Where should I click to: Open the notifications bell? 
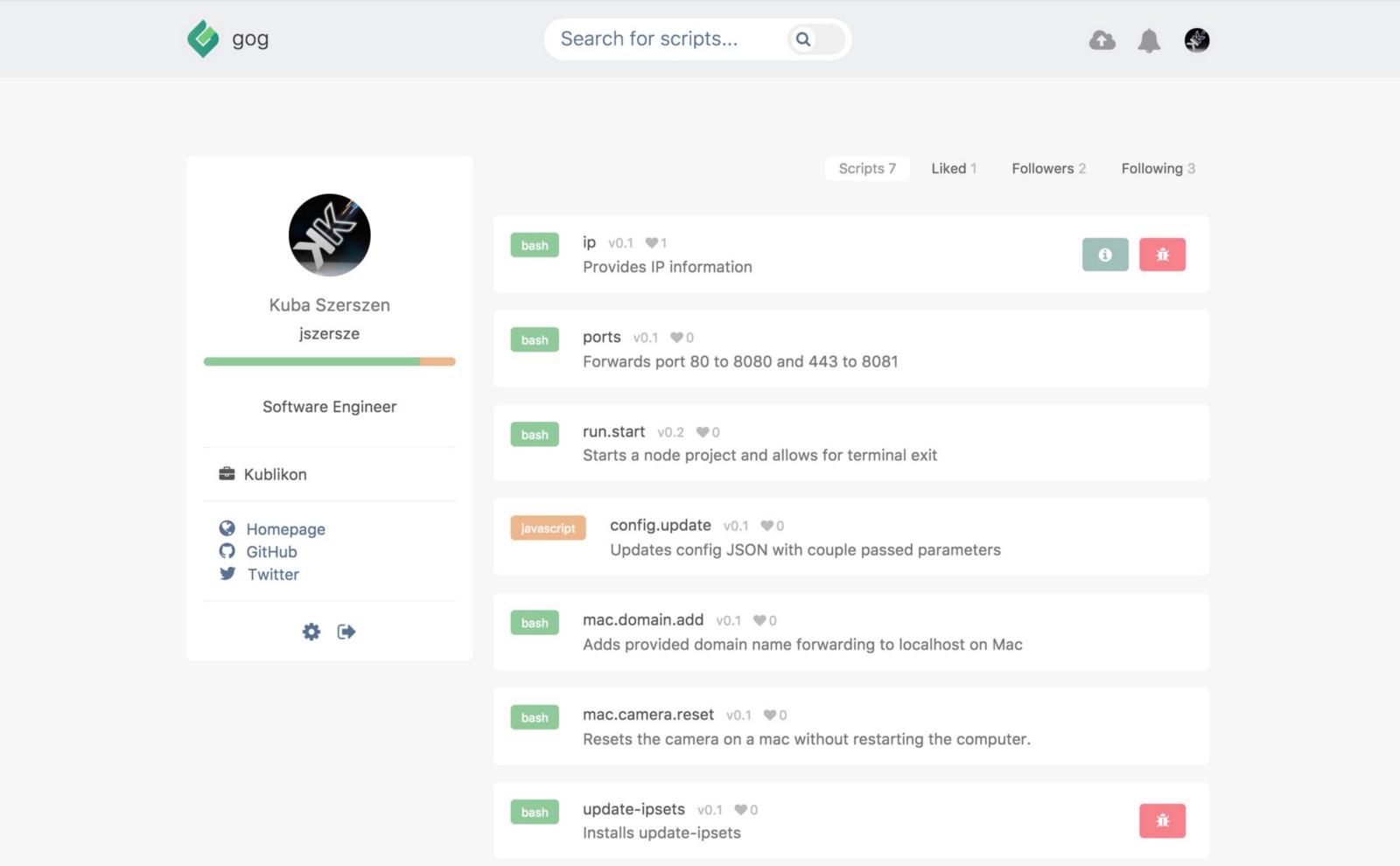click(x=1149, y=40)
